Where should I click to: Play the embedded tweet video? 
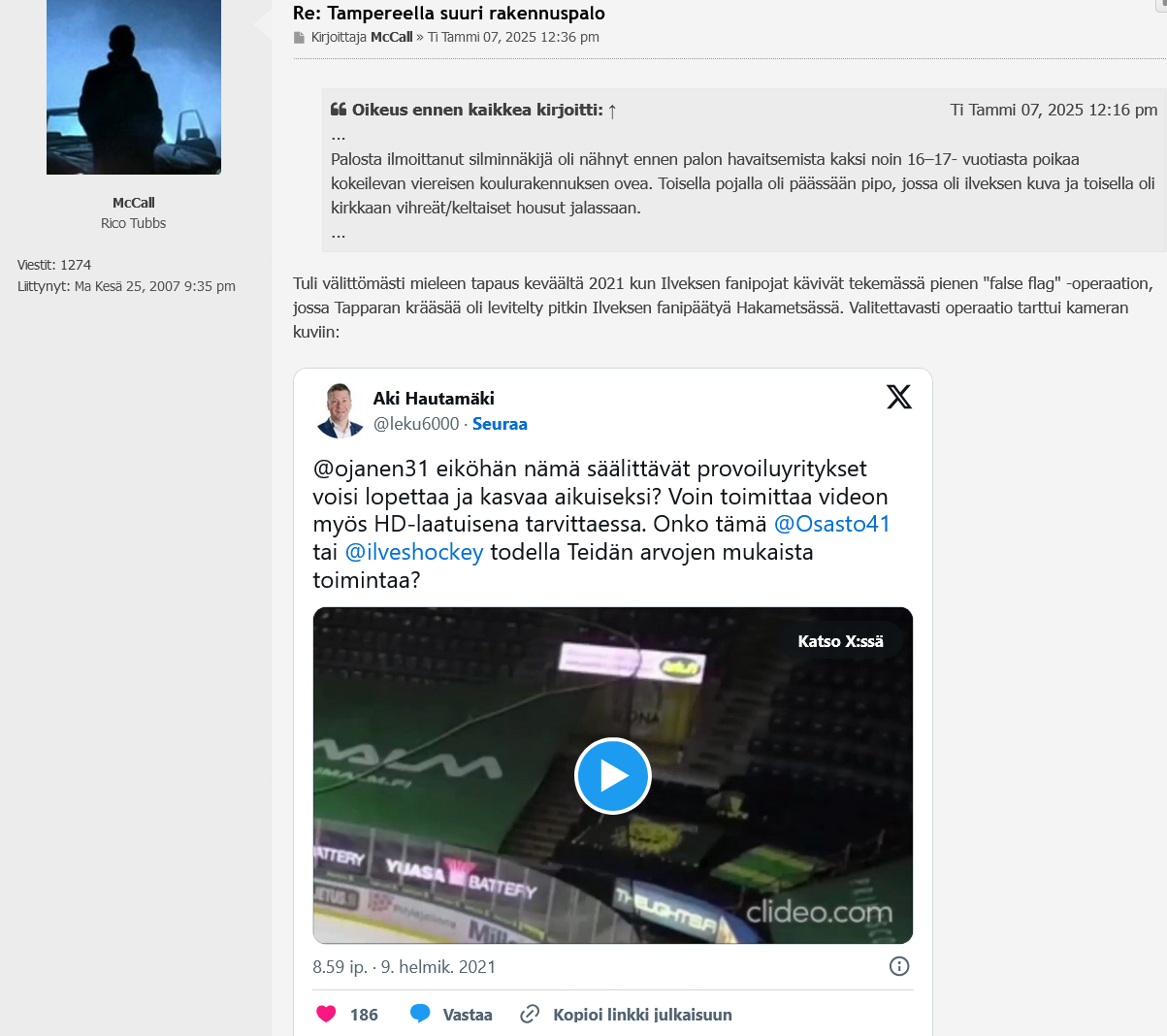613,776
